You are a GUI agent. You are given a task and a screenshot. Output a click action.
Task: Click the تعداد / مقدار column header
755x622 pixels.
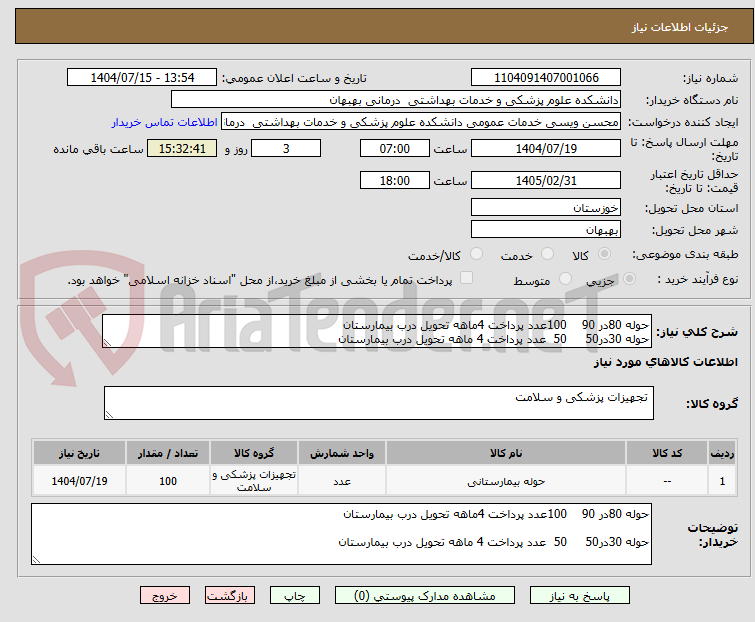coord(168,453)
